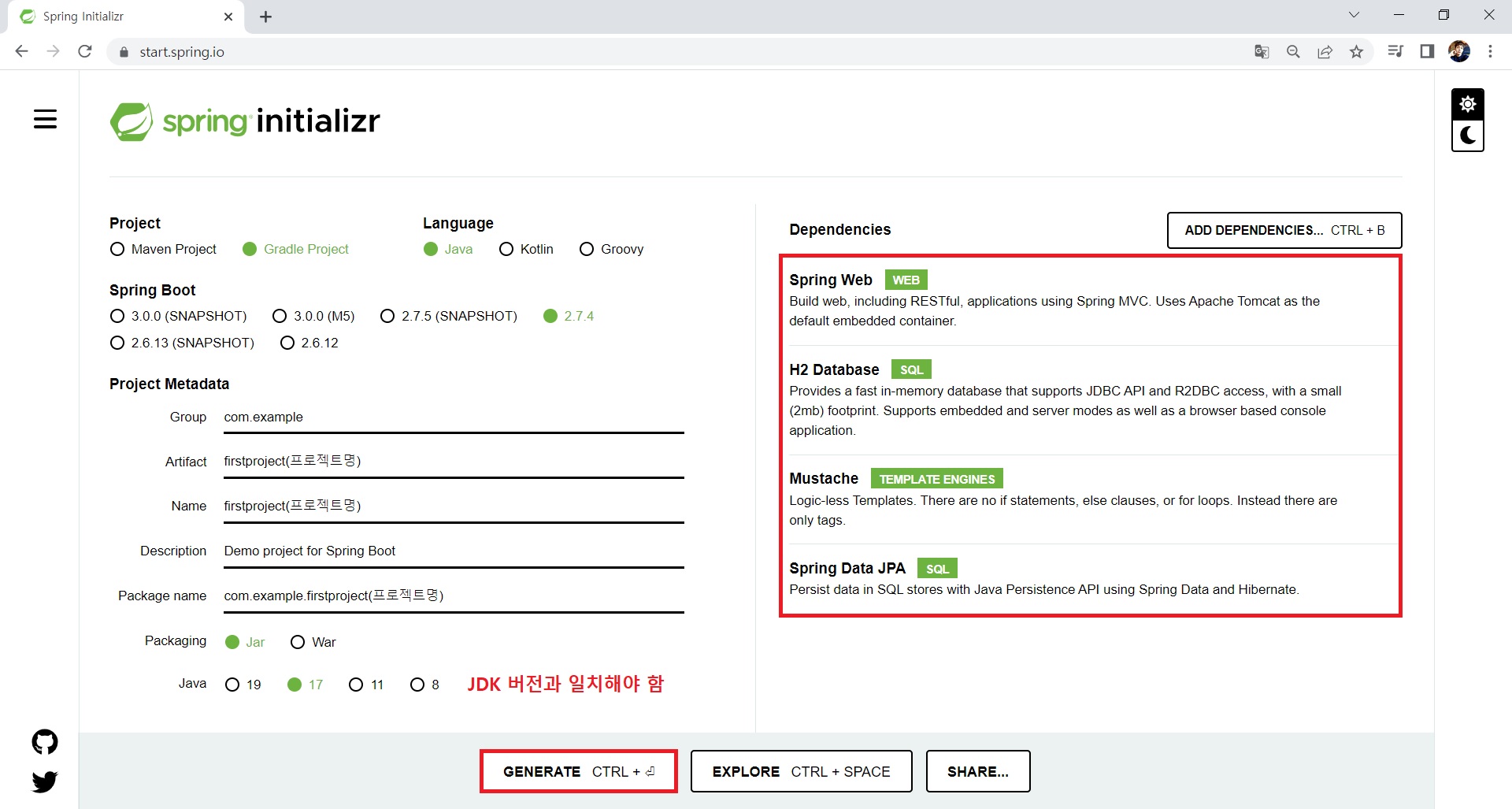The width and height of the screenshot is (1512, 809).
Task: Click the Package name input field
Action: [x=454, y=596]
